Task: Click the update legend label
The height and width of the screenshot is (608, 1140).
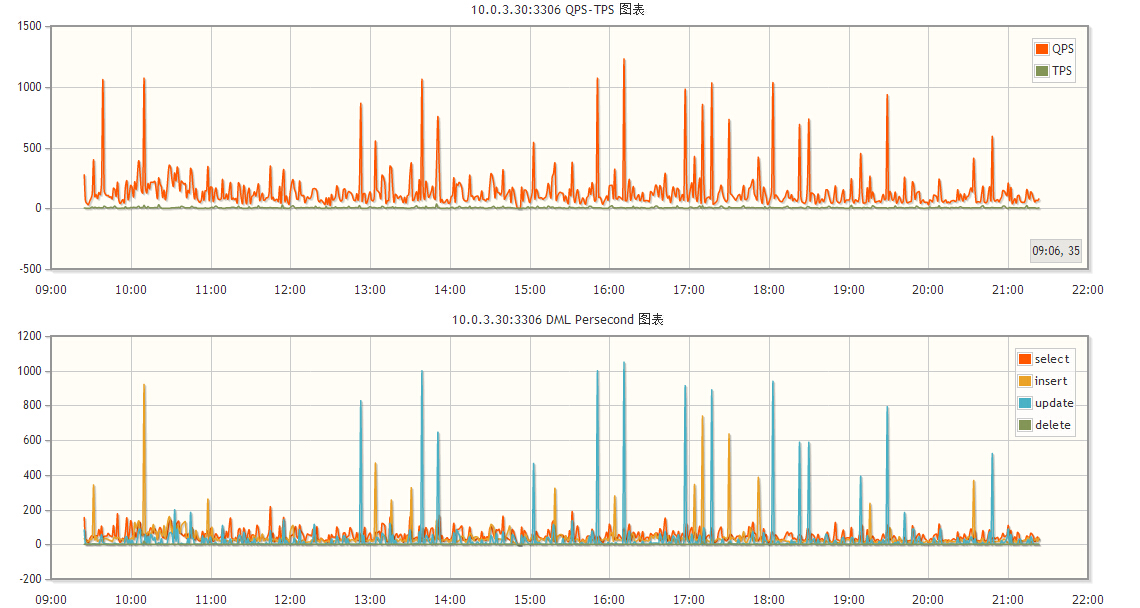Action: [1054, 403]
